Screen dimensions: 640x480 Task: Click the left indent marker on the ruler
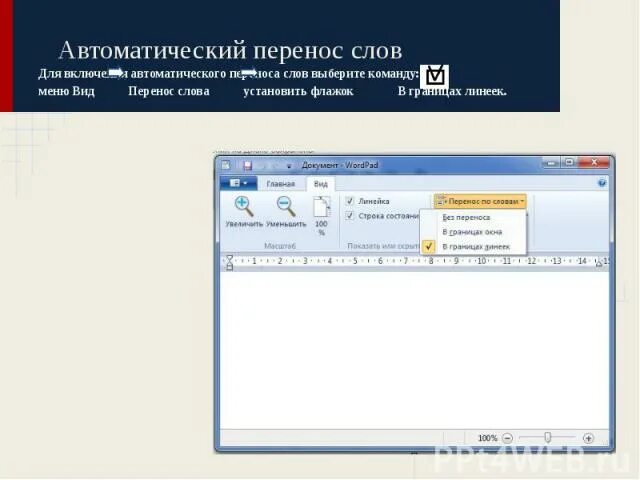[230, 262]
